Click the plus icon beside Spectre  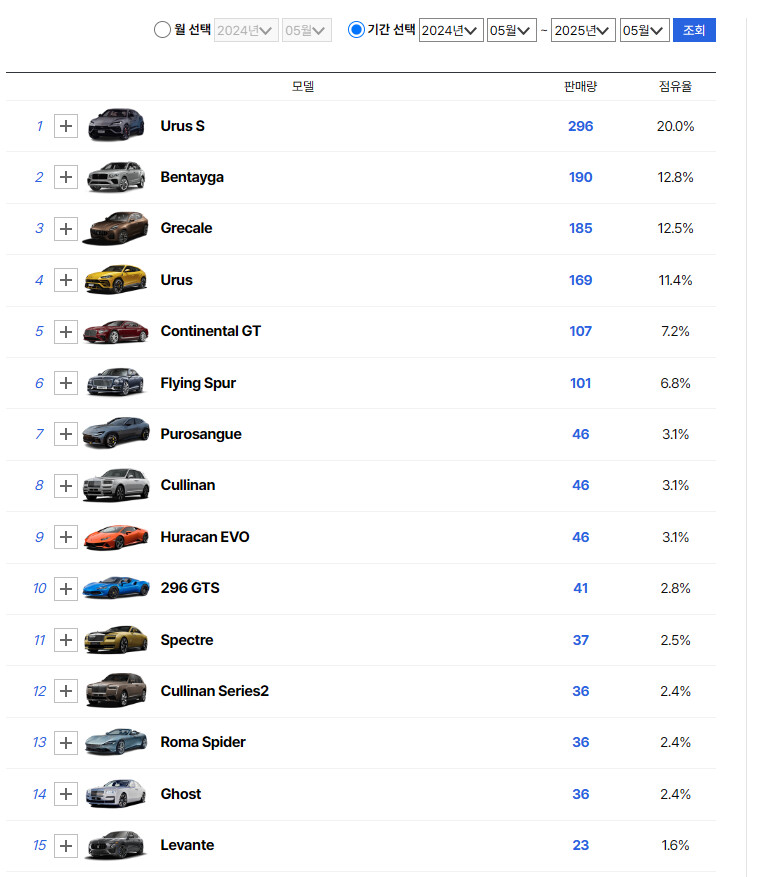(x=66, y=640)
